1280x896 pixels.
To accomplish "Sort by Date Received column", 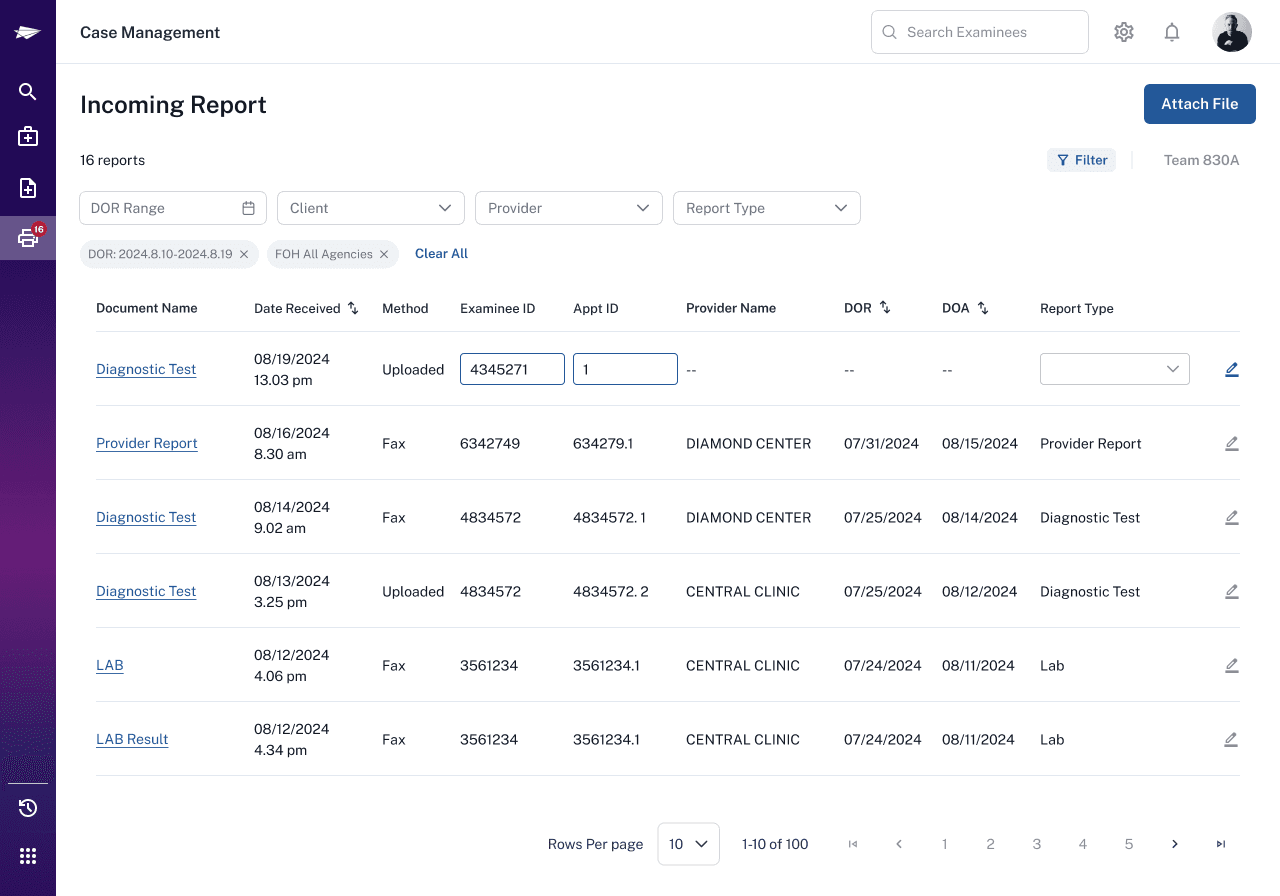I will coord(353,308).
